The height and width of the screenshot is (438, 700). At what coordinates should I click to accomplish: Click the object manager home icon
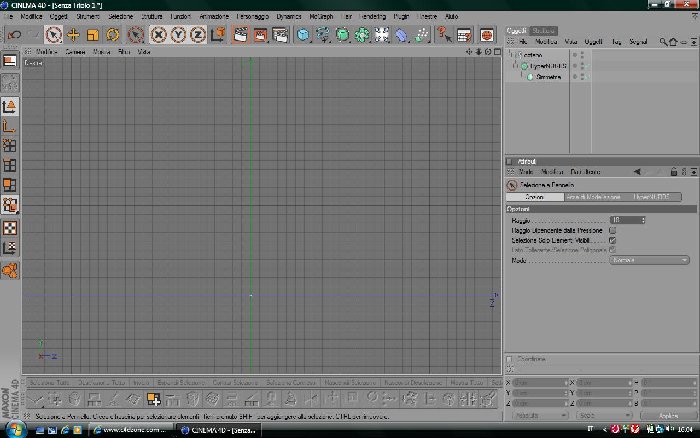[x=673, y=42]
